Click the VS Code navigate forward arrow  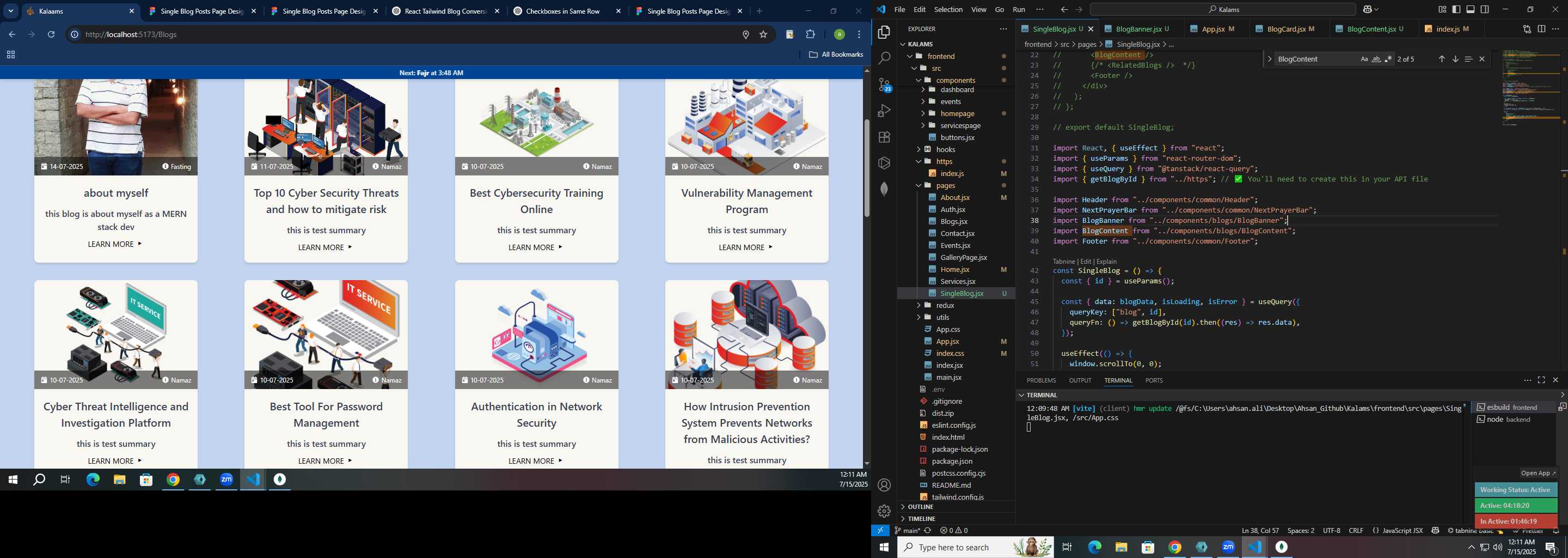click(x=1079, y=10)
